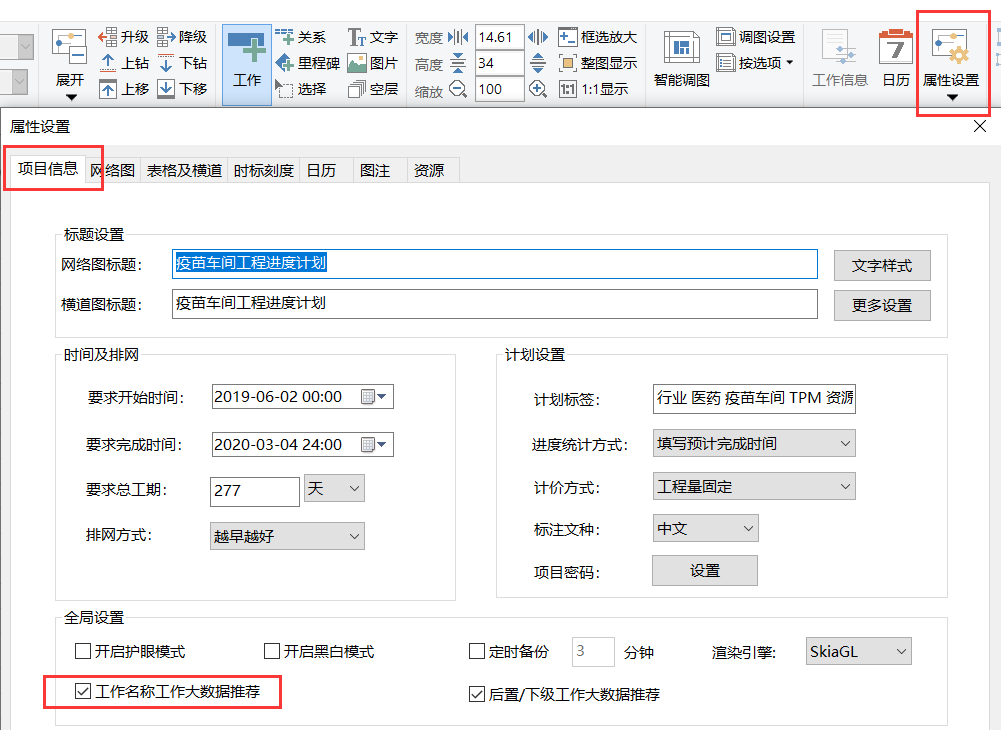Use 框选放大 box zoom tool

pos(598,37)
